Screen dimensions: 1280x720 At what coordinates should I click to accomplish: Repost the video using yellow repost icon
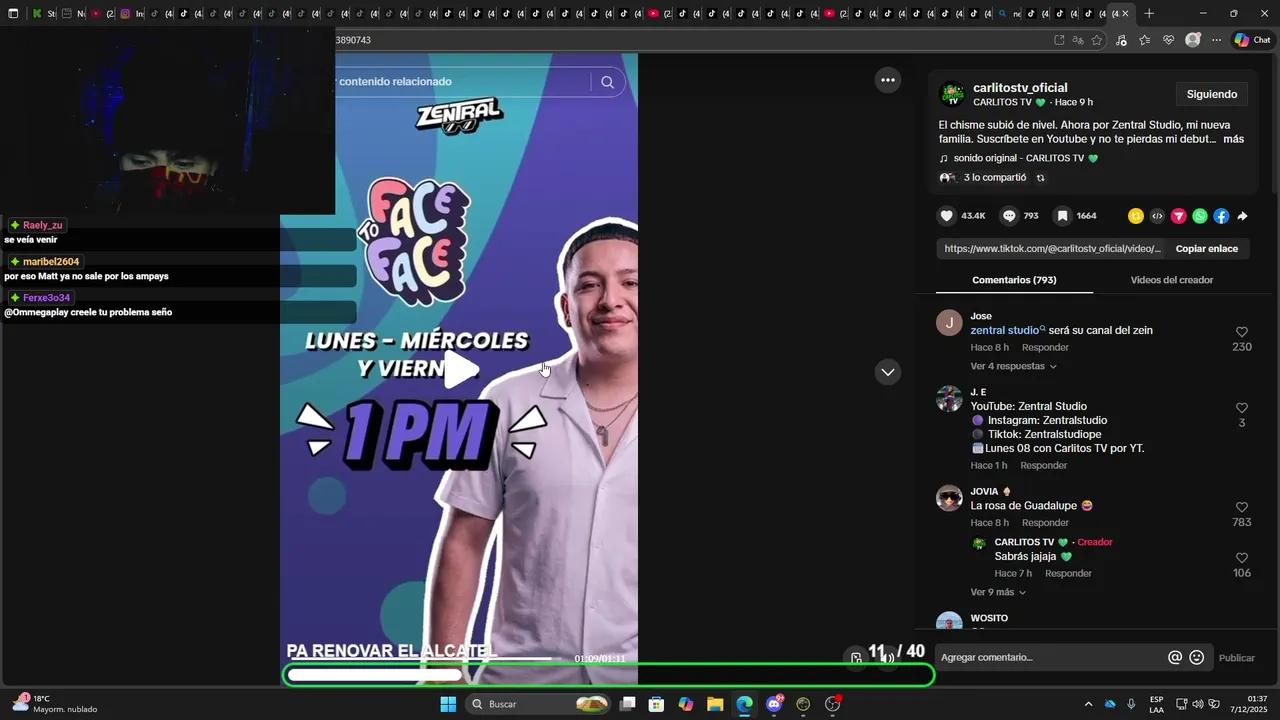(x=1136, y=216)
